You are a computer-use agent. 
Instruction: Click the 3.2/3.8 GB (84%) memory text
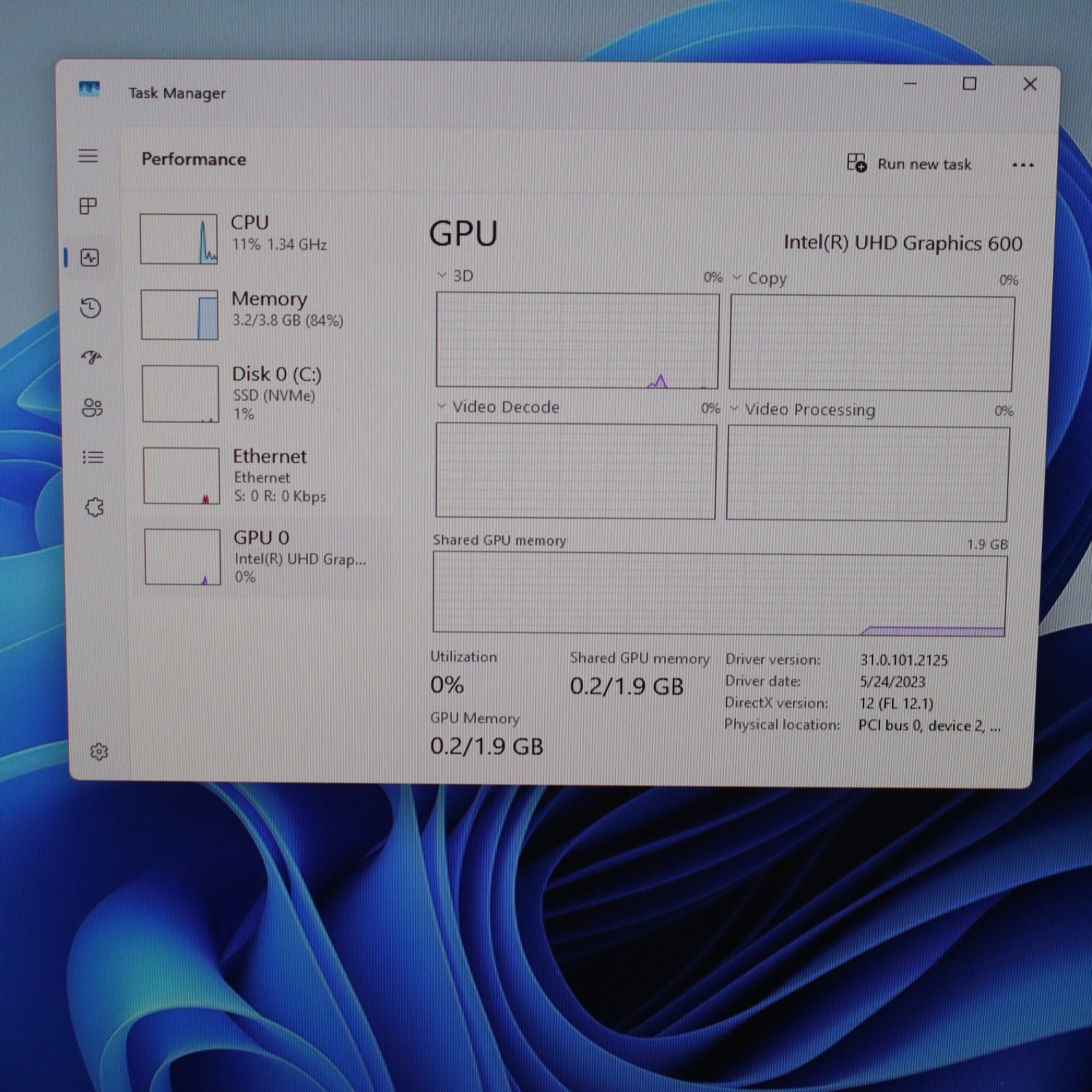[x=288, y=320]
